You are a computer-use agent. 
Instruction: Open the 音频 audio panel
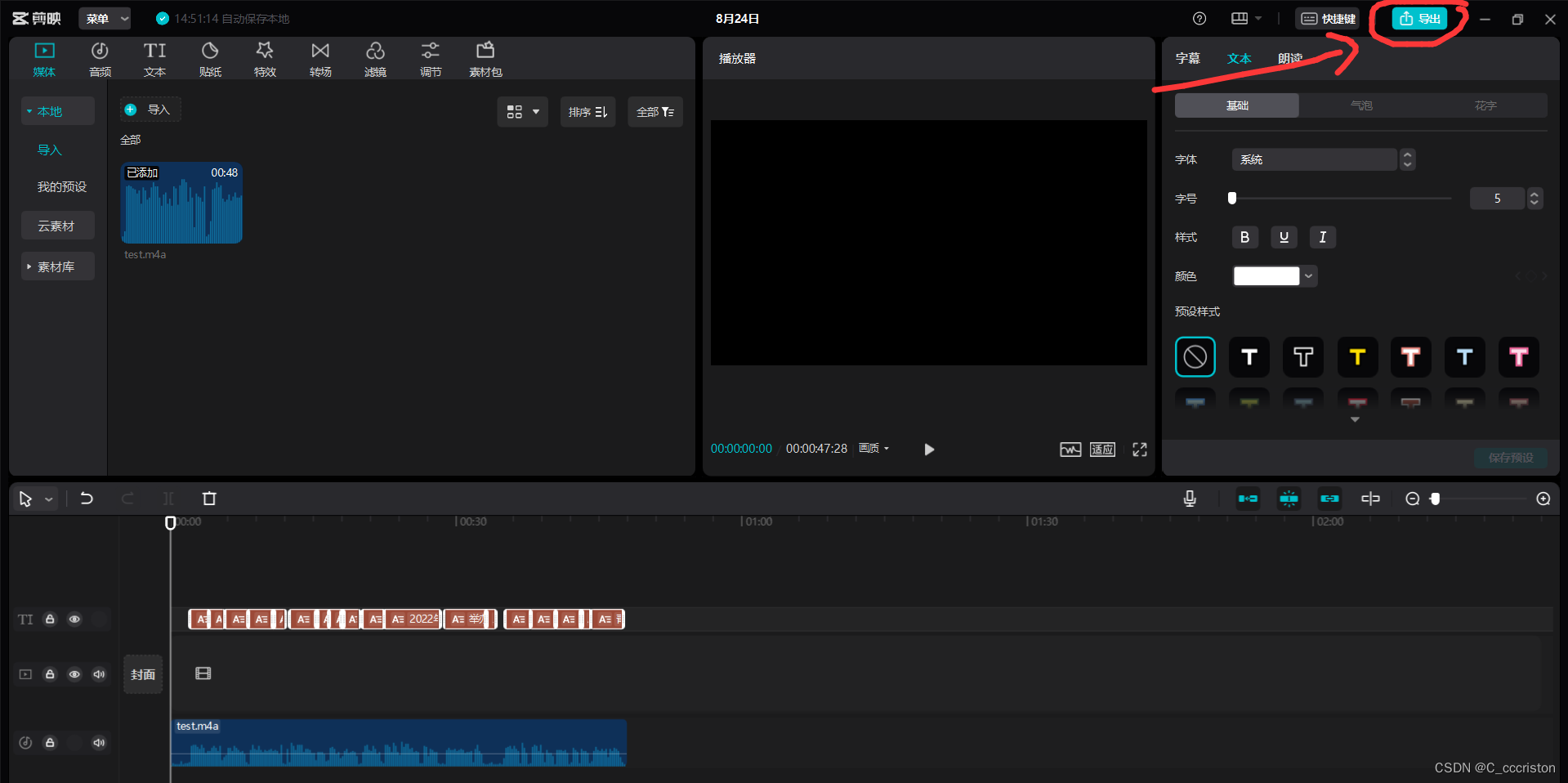100,60
